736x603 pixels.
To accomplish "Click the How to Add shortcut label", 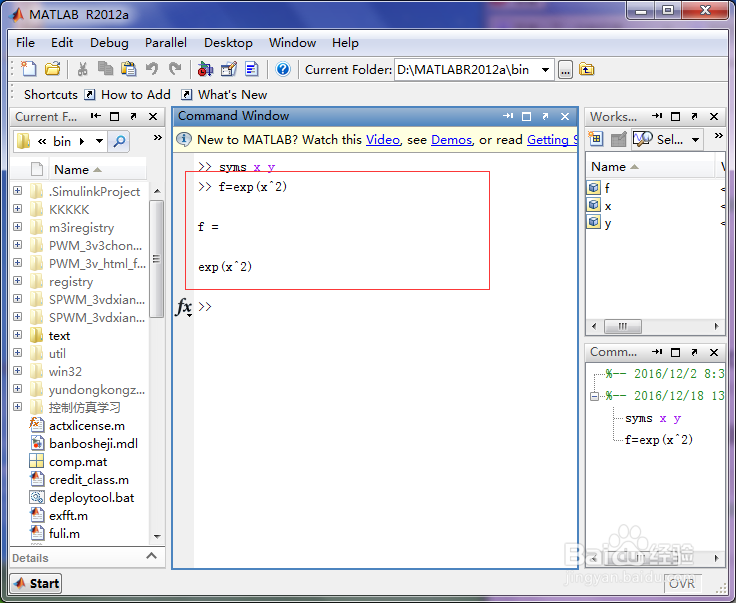I will [x=136, y=95].
